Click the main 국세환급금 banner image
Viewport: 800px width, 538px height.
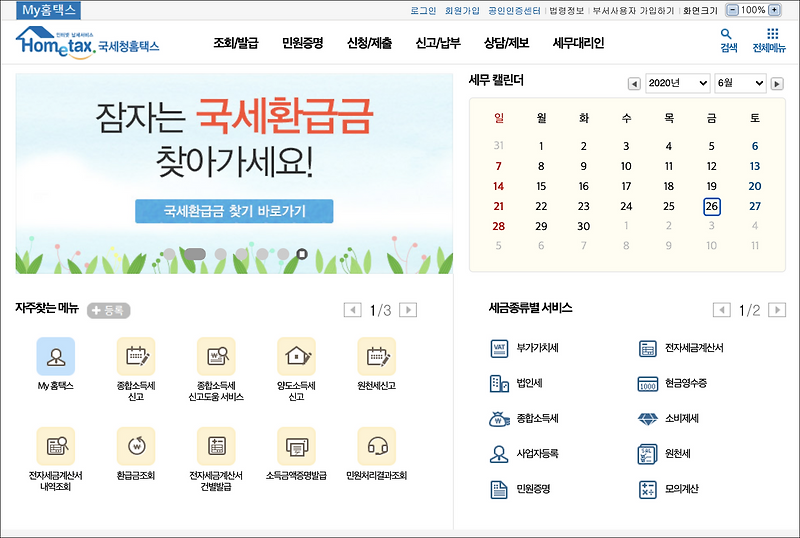pos(234,174)
